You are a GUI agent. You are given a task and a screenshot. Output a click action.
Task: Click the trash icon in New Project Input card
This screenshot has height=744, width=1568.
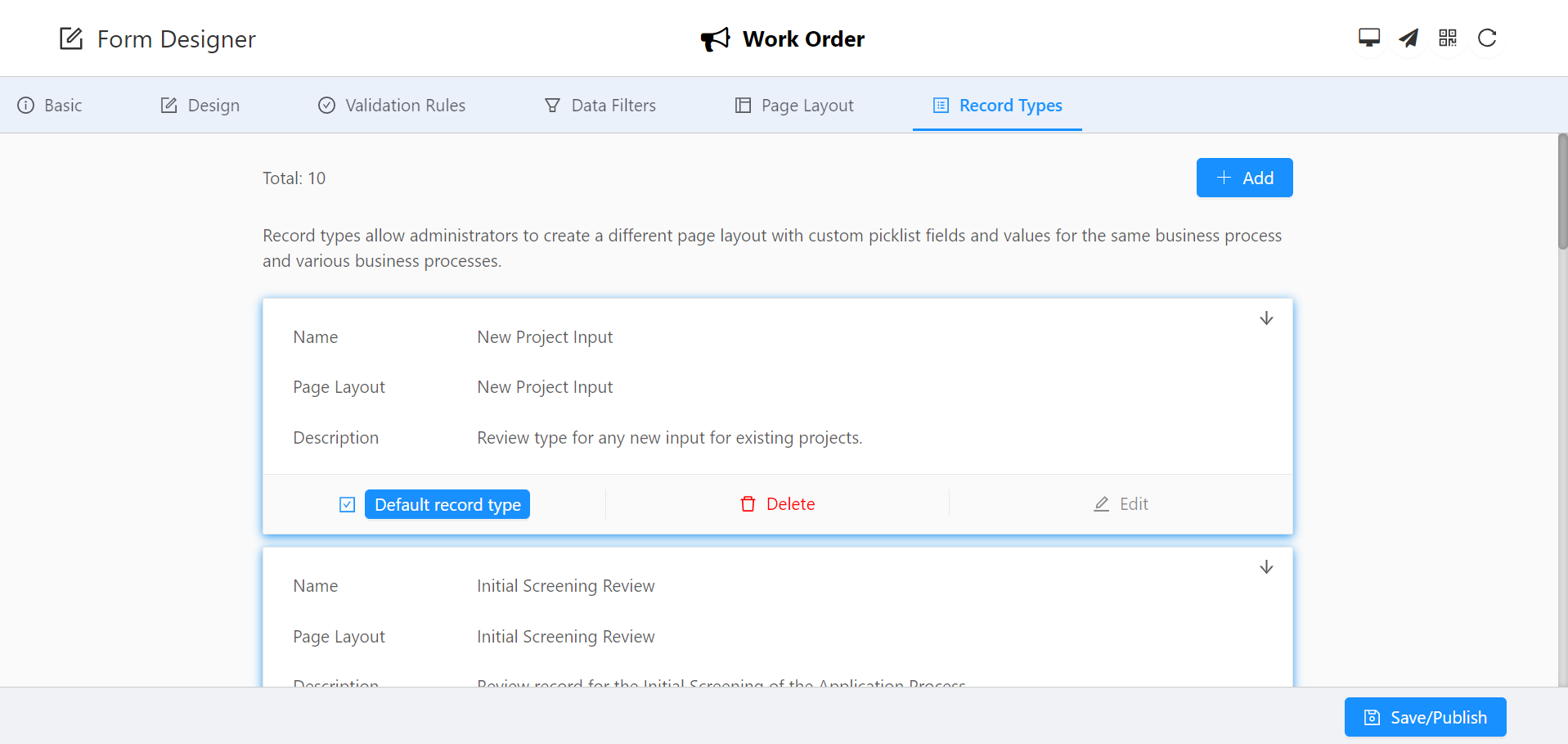pos(748,504)
